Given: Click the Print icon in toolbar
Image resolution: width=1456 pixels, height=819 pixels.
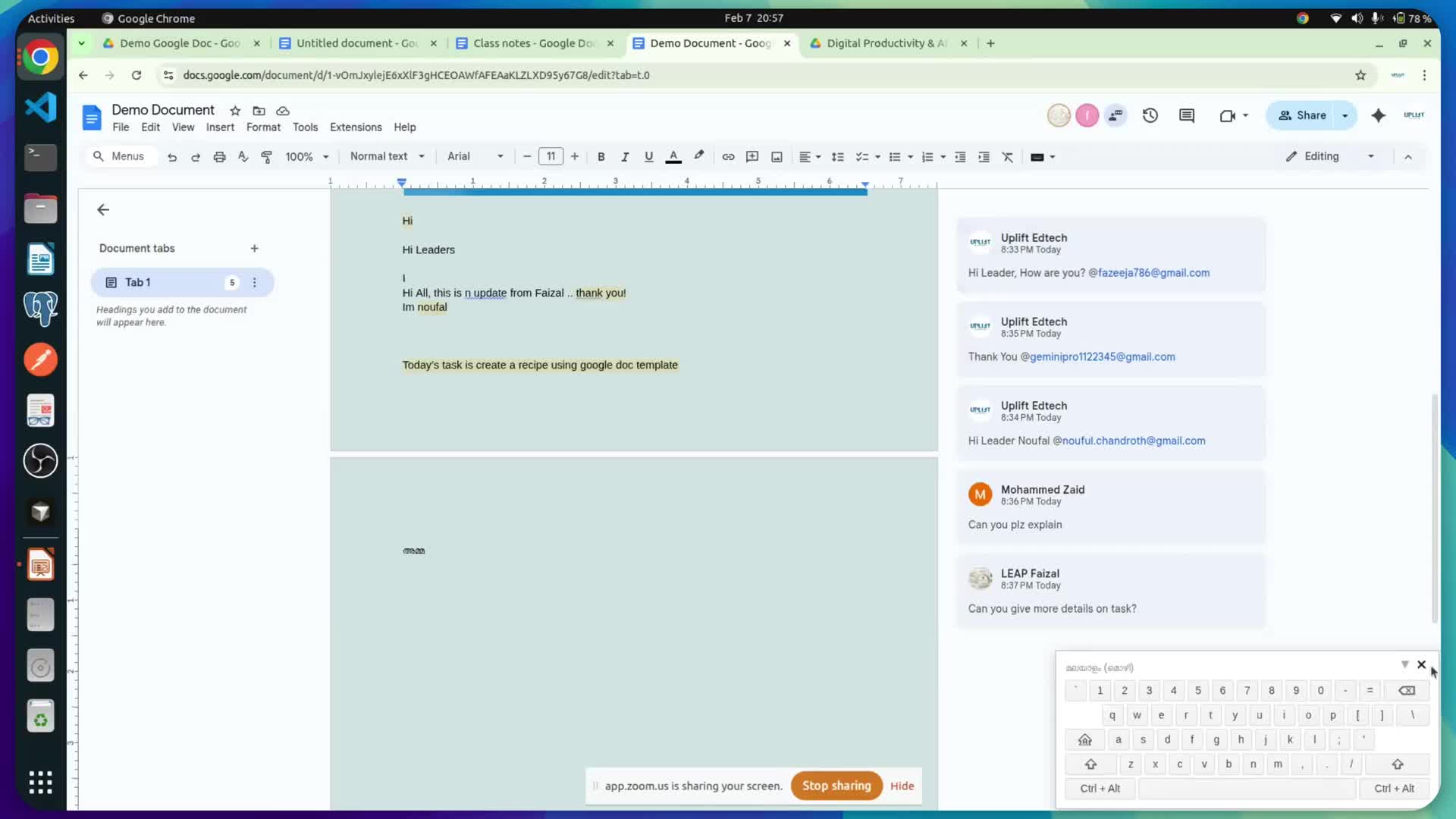Looking at the screenshot, I should [x=219, y=157].
